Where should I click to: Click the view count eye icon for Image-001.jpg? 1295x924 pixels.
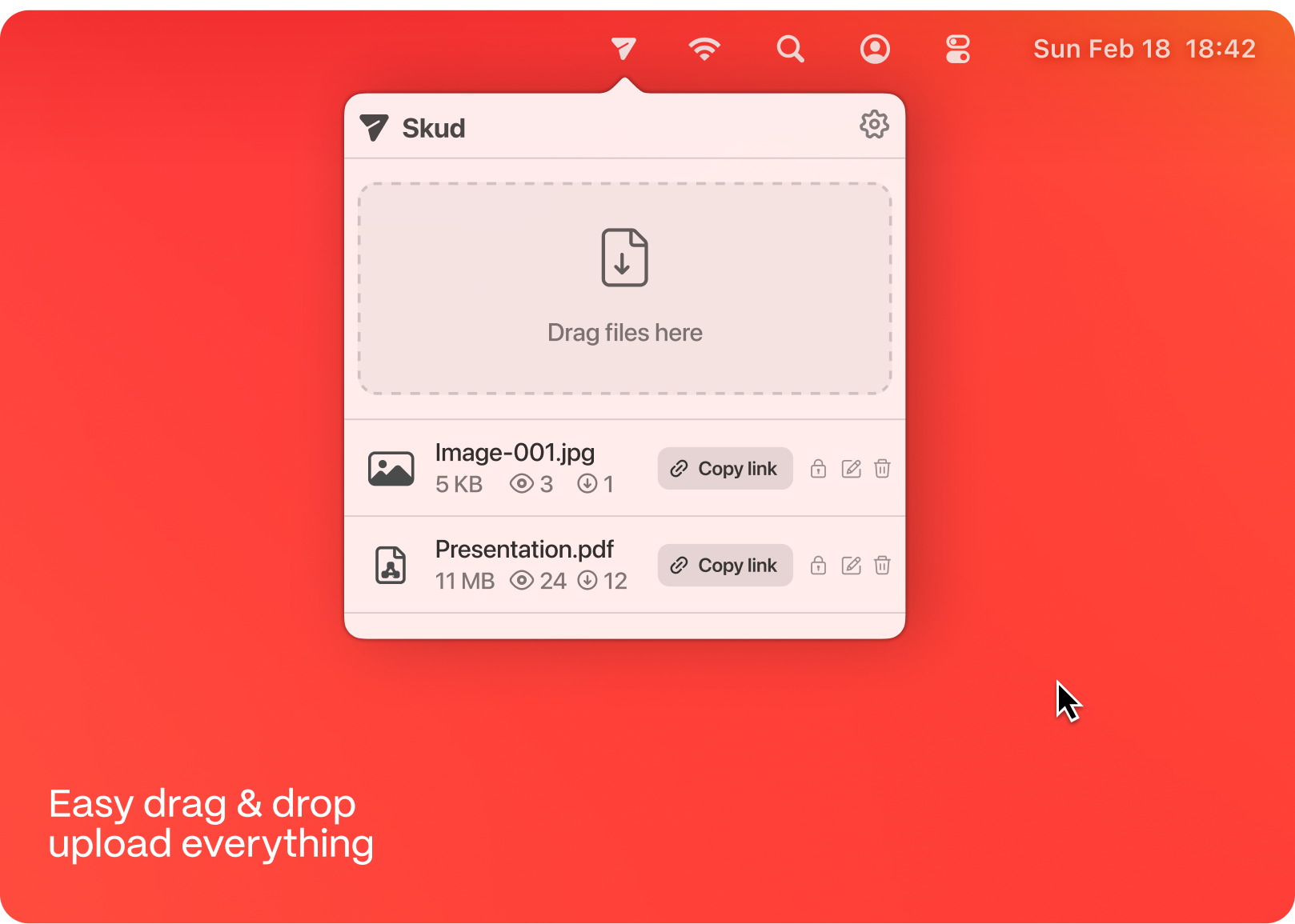click(x=521, y=484)
